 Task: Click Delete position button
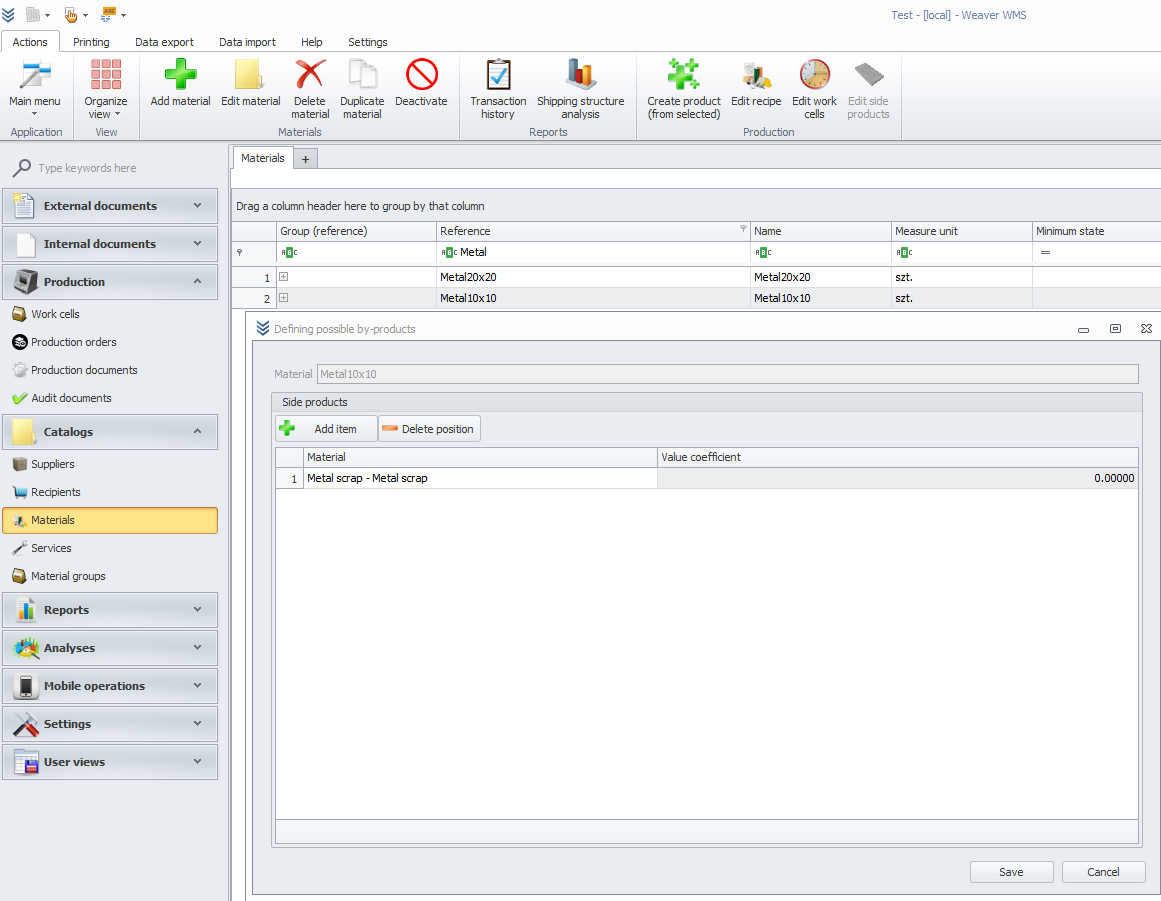429,429
